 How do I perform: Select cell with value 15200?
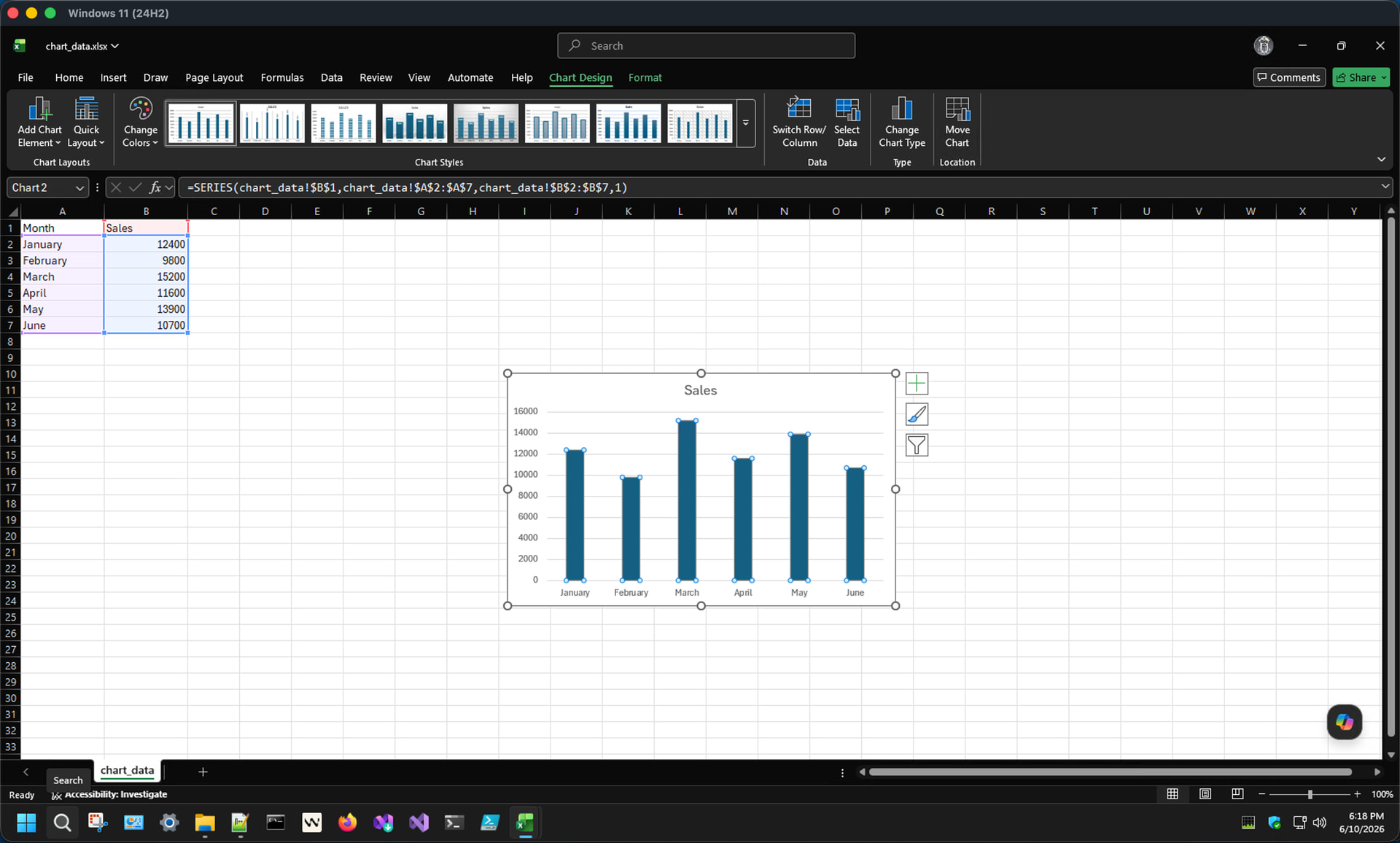[x=146, y=276]
